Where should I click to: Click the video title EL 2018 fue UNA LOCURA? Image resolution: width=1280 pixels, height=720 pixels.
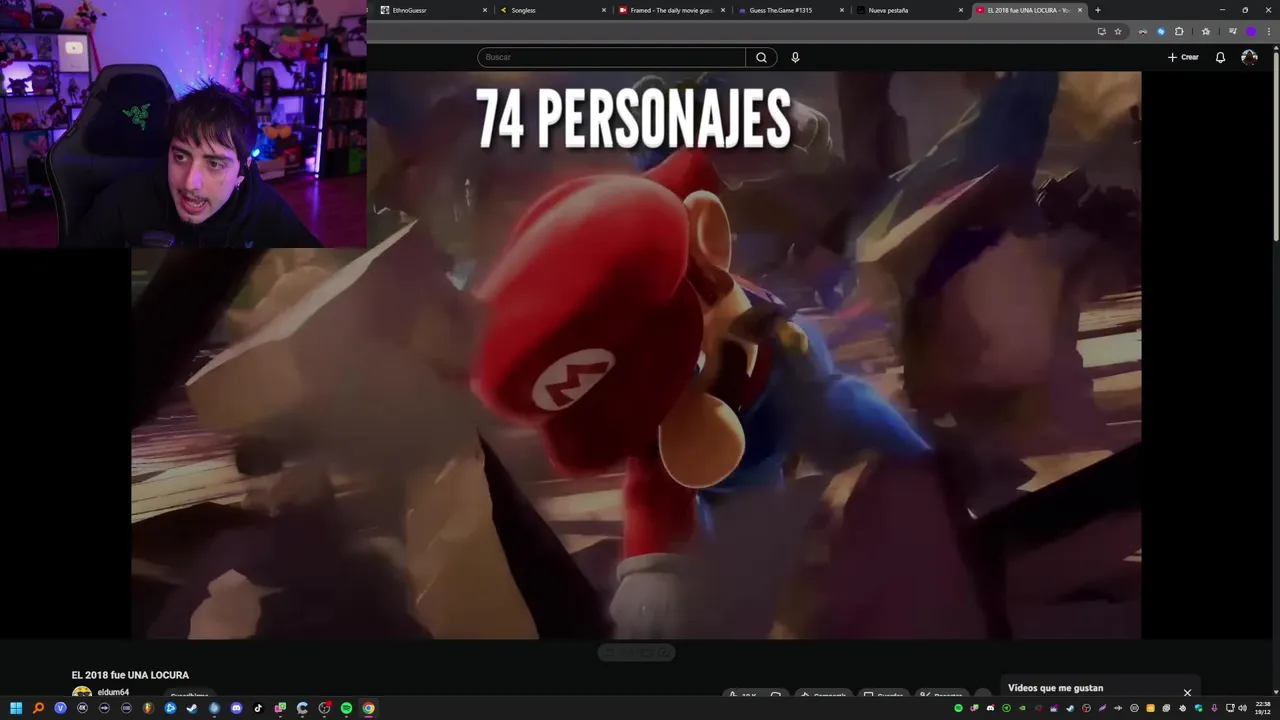130,675
